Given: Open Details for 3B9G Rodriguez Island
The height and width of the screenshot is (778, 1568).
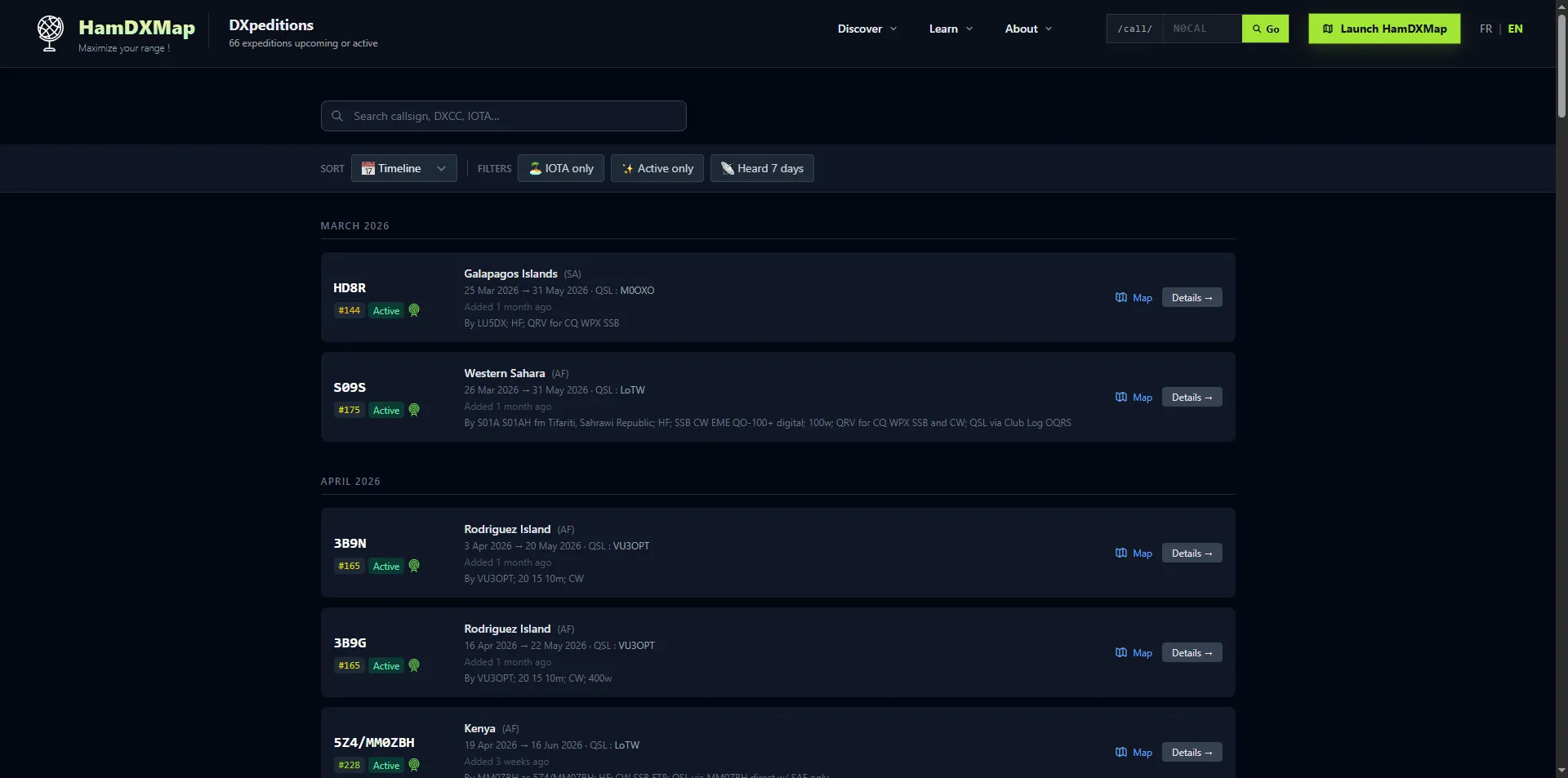Looking at the screenshot, I should (x=1192, y=652).
